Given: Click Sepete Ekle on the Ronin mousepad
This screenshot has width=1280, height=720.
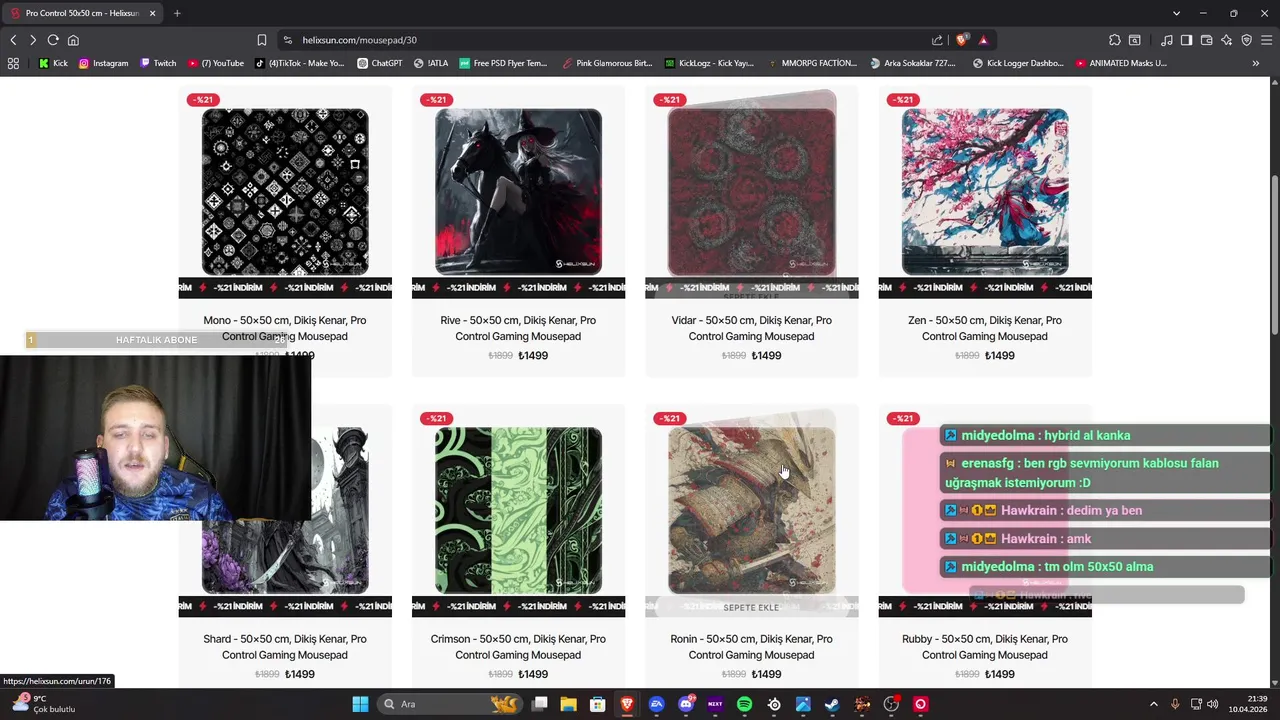Looking at the screenshot, I should [751, 607].
